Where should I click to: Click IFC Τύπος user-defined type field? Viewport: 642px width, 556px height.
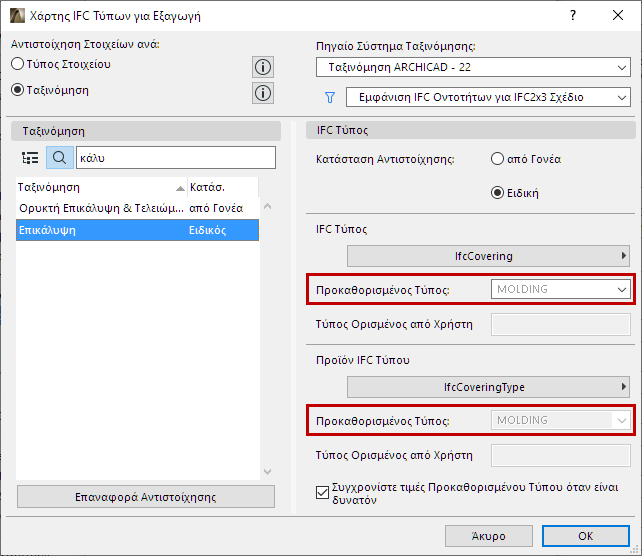561,324
